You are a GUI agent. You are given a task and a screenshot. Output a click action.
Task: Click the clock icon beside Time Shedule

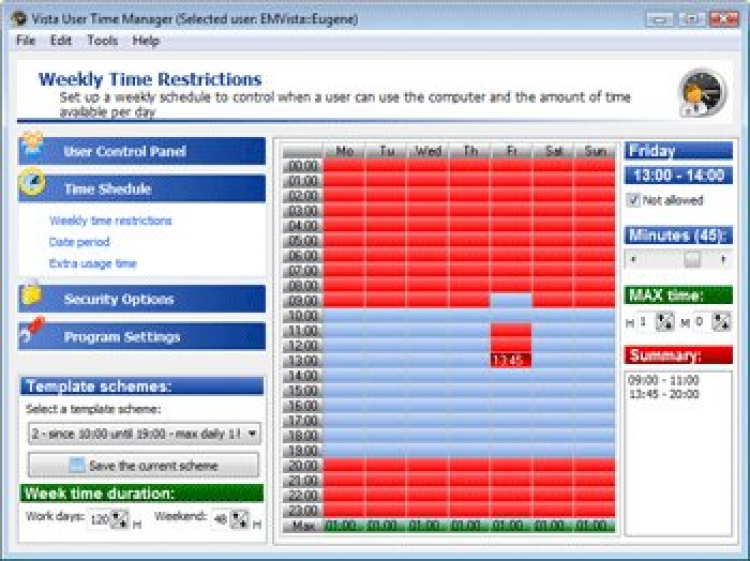click(32, 182)
